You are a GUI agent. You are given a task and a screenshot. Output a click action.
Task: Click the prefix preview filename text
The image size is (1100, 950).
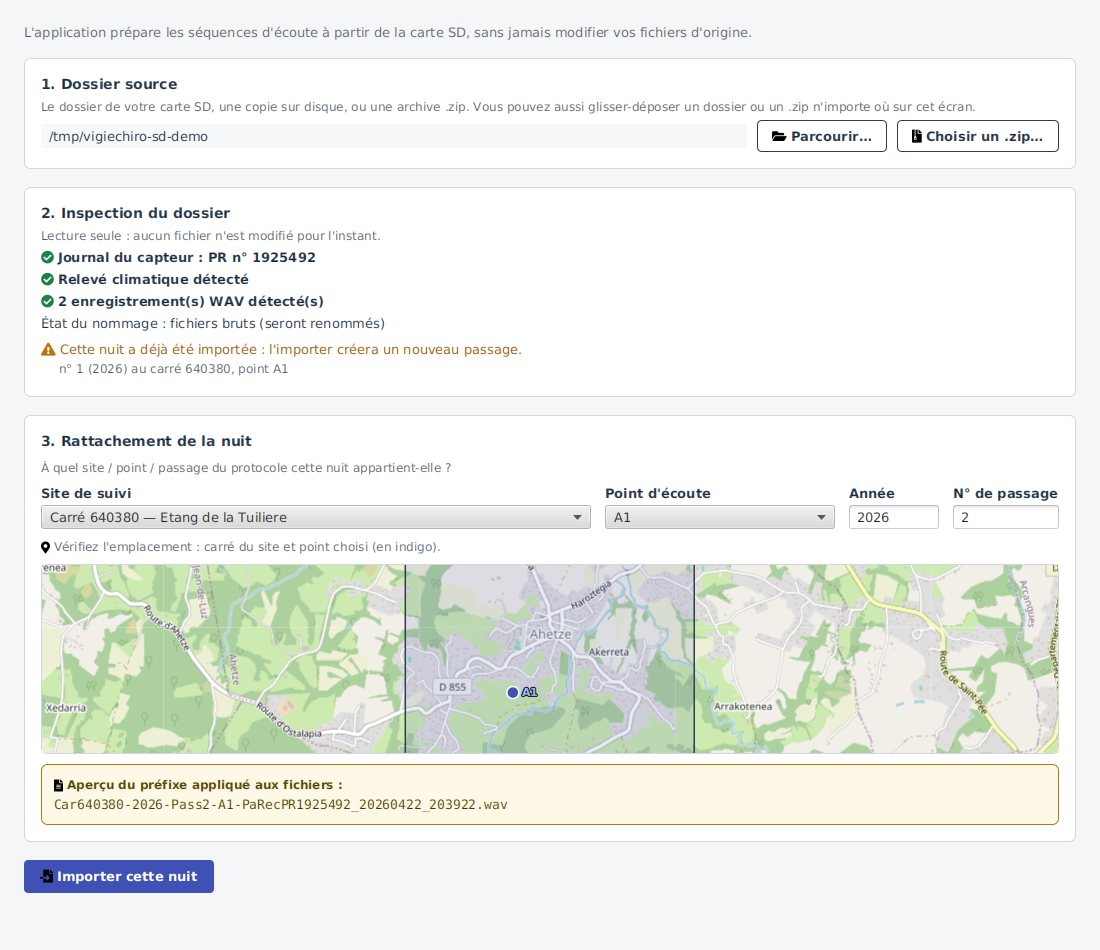[x=281, y=805]
